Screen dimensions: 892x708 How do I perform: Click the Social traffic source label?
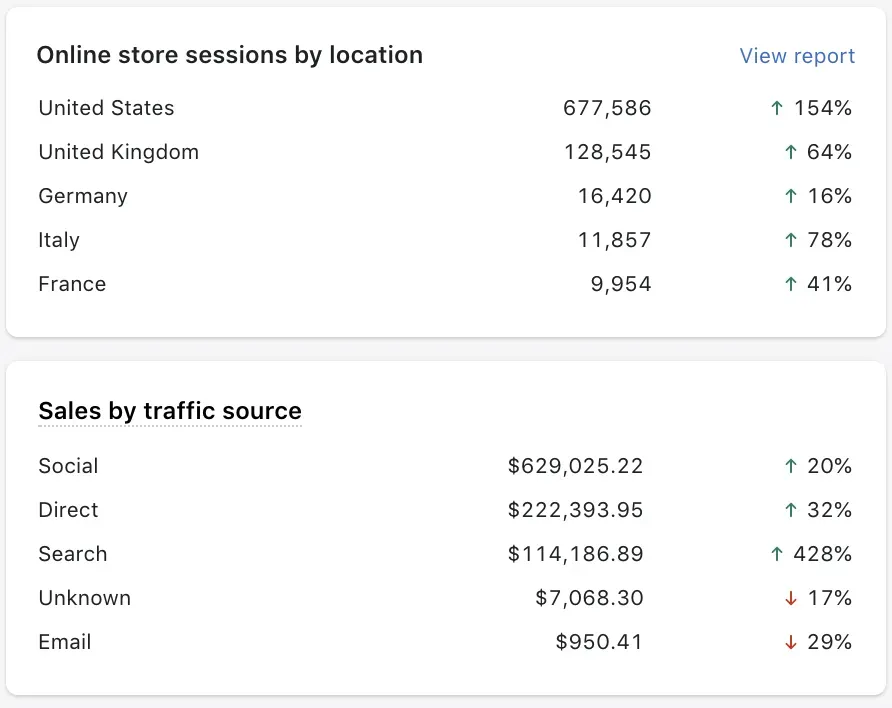(68, 466)
